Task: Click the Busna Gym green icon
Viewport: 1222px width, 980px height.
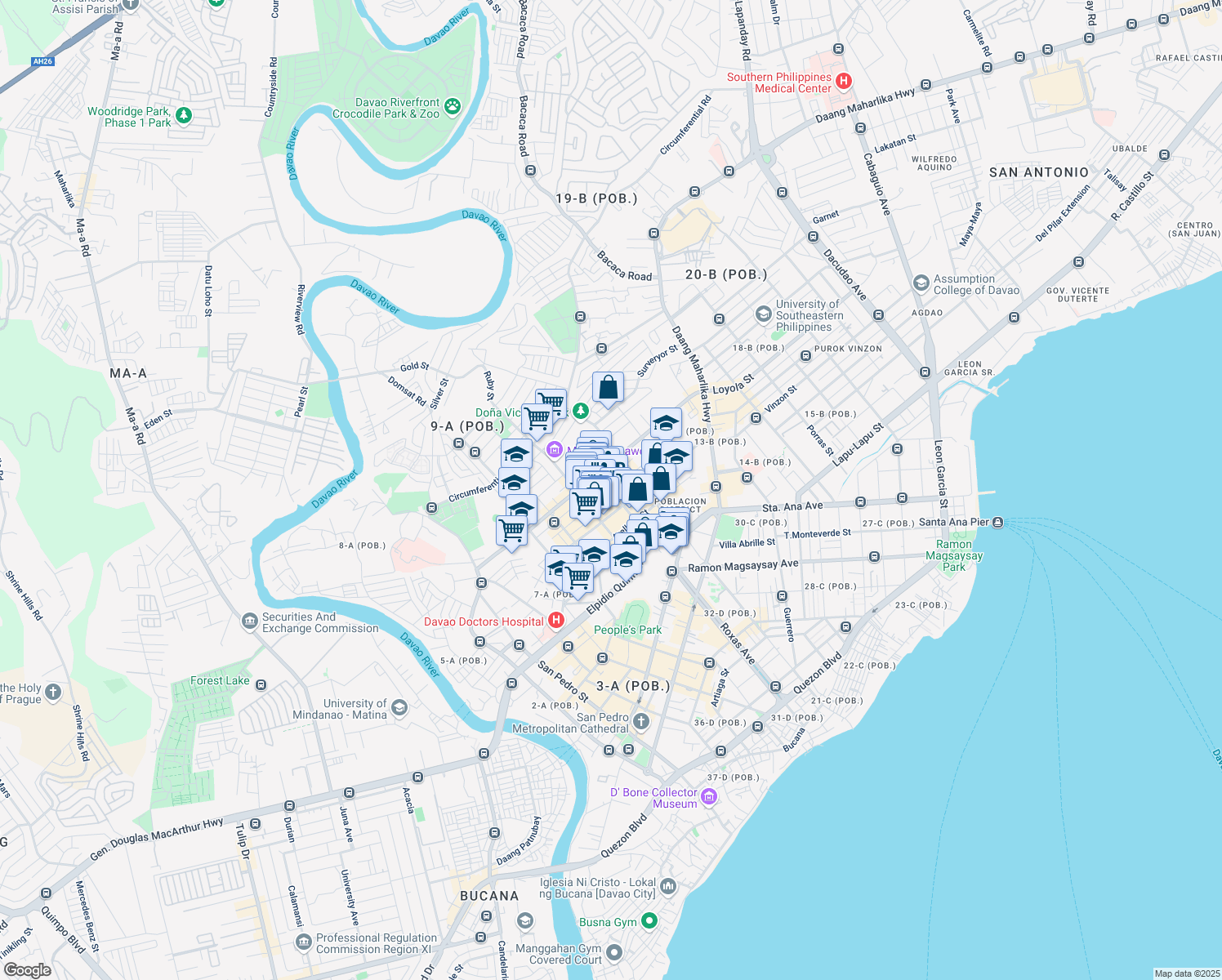Action: 649,921
